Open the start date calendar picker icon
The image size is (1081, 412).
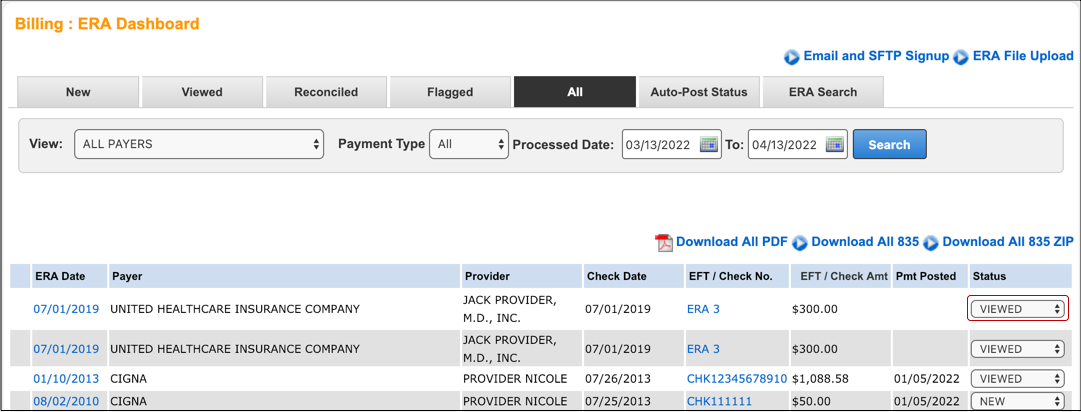[x=709, y=144]
